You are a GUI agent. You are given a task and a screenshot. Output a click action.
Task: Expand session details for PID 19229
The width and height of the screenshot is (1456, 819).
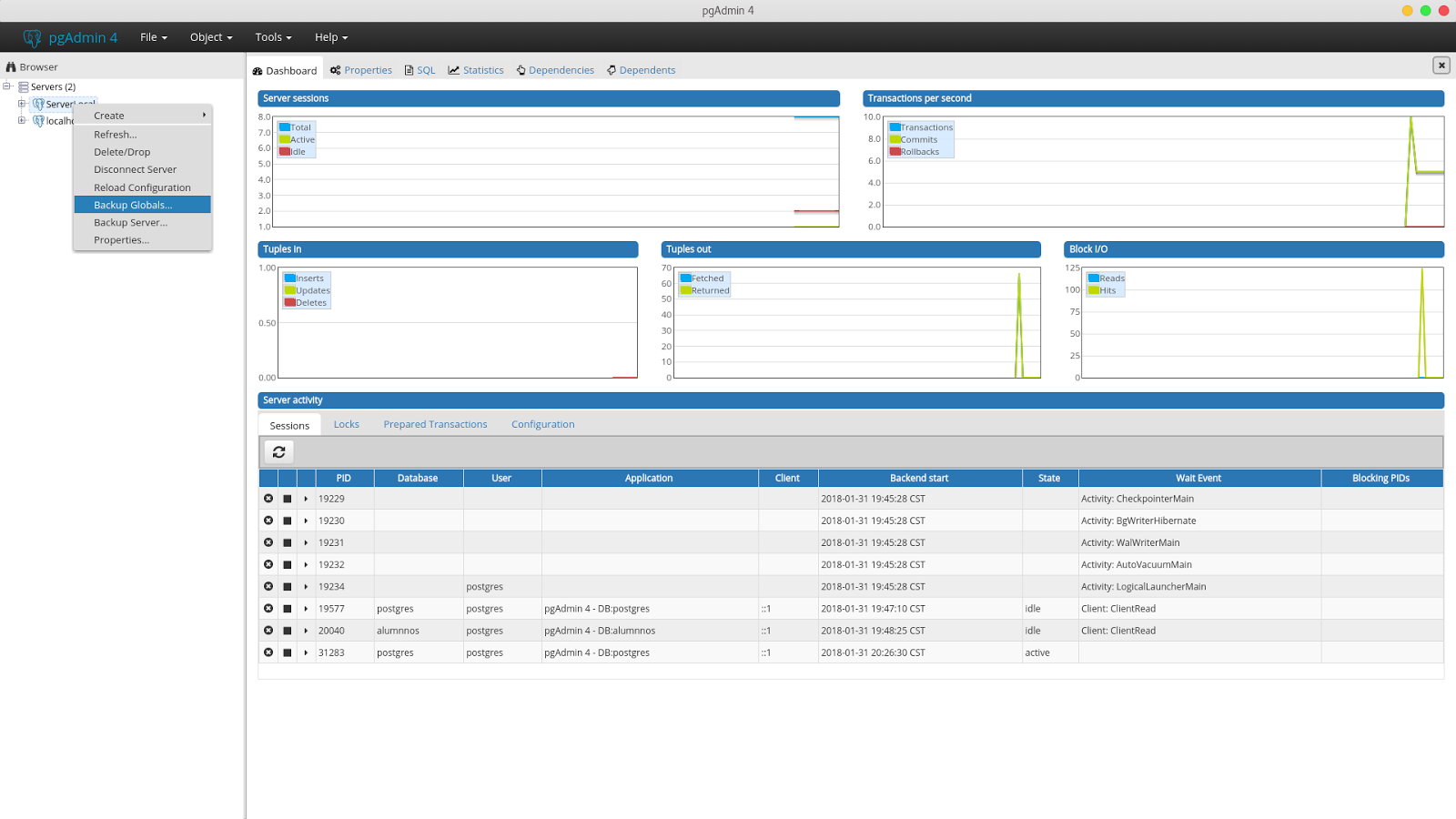pyautogui.click(x=306, y=499)
